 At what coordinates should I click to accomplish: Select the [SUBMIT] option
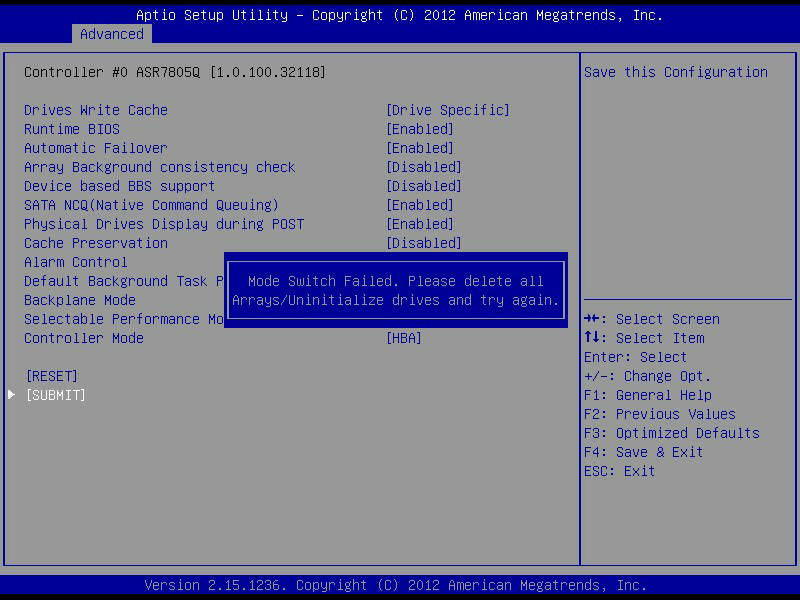tap(56, 395)
